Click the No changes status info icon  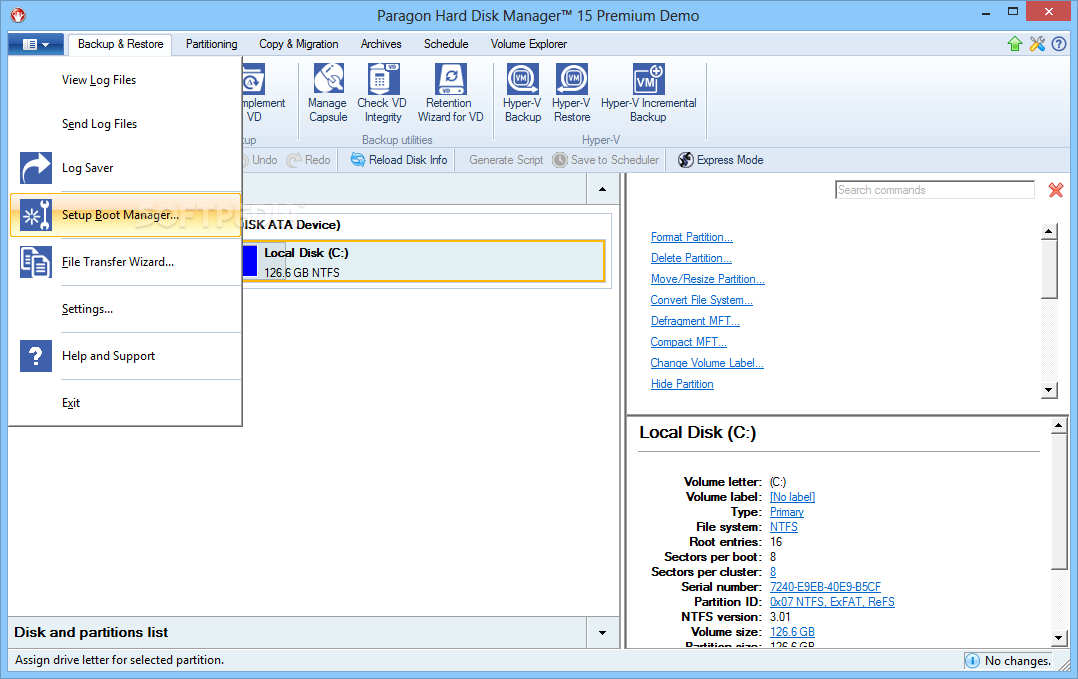pyautogui.click(x=972, y=661)
